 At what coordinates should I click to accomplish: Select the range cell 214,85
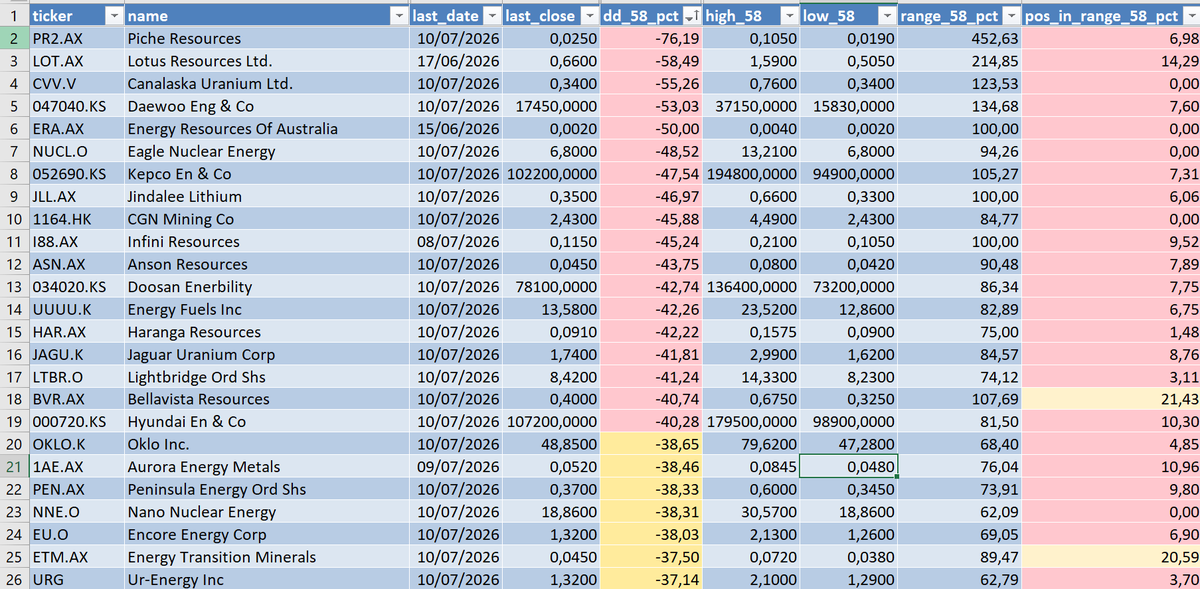tap(960, 61)
